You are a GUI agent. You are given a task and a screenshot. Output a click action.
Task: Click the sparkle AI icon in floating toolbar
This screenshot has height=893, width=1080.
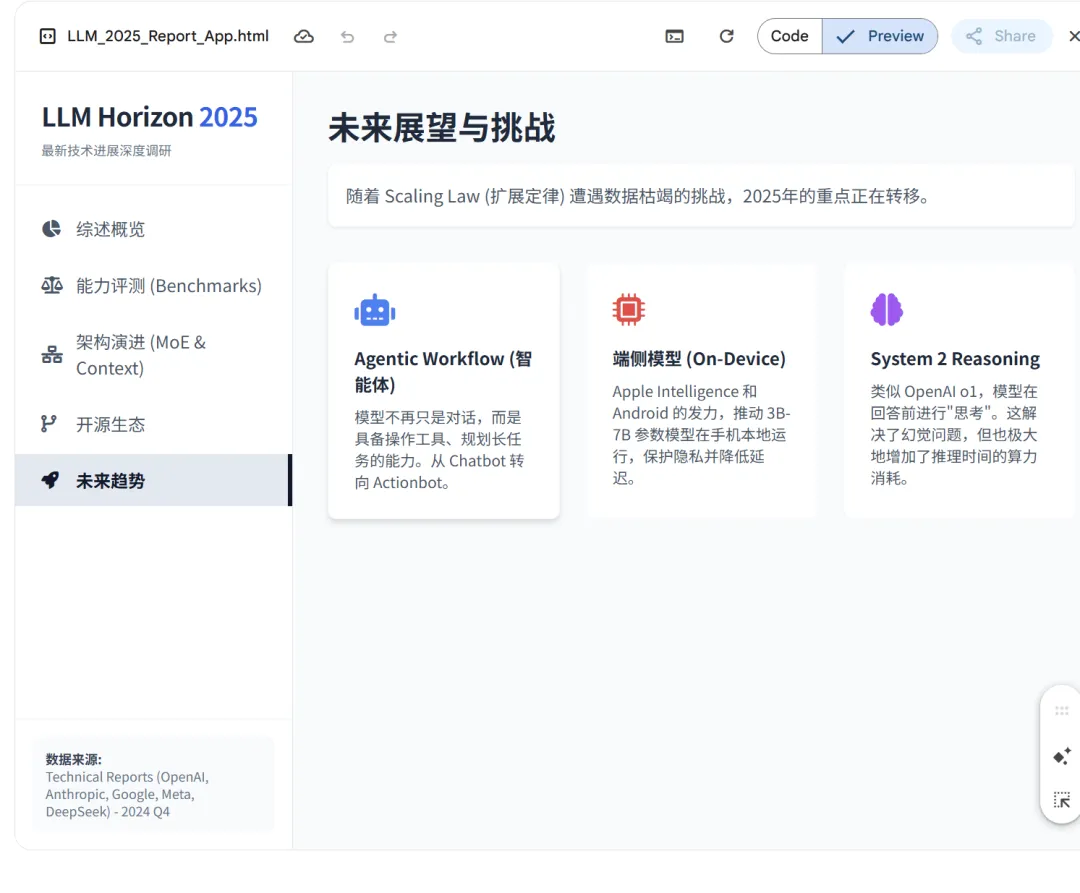coord(1062,757)
